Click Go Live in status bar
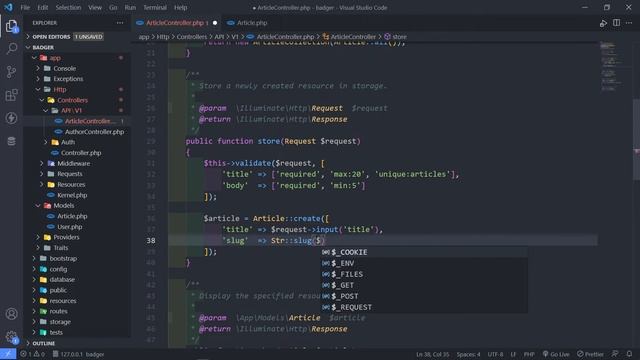Screen dimensions: 640x360 click(556, 354)
